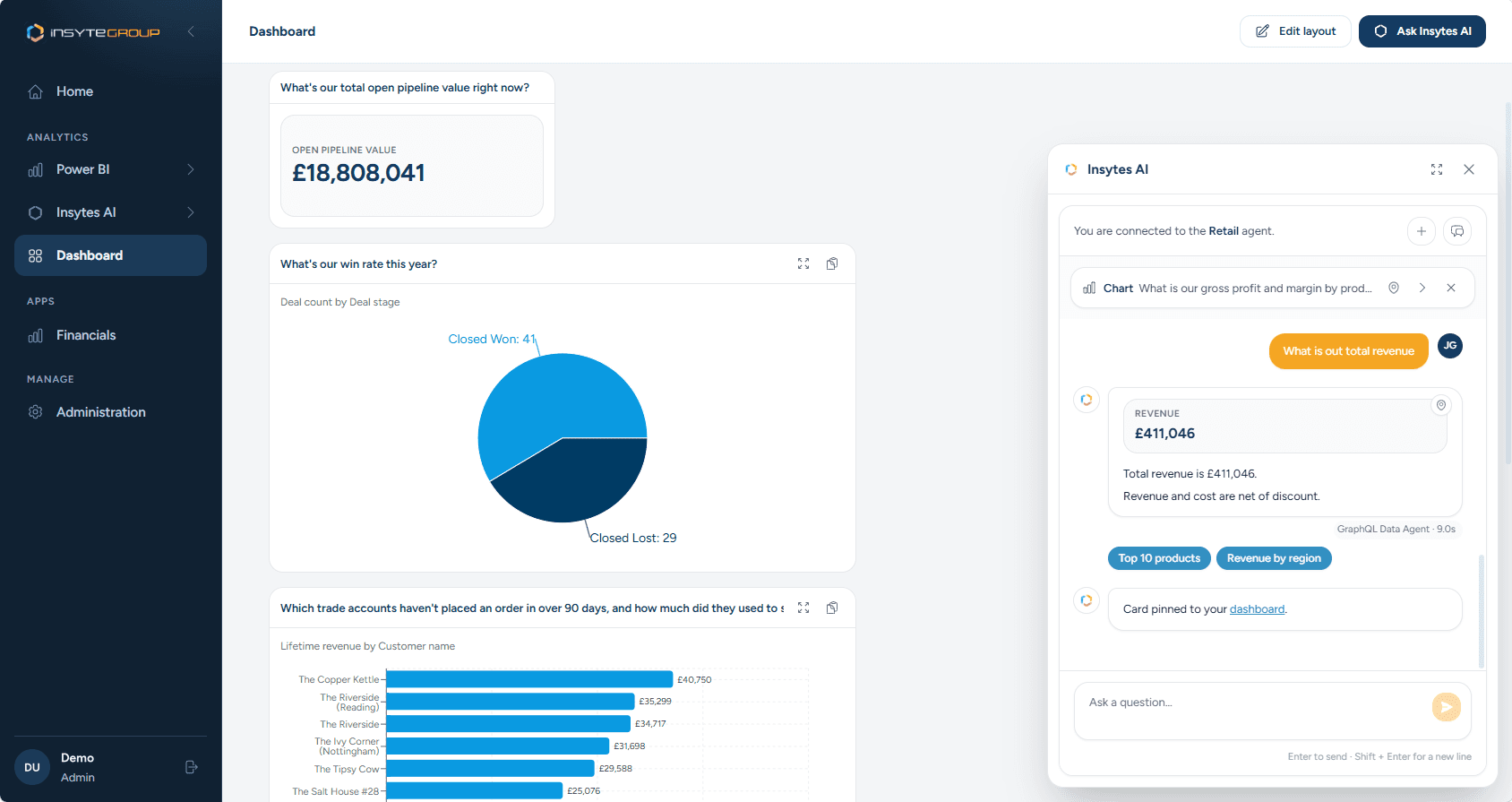Start a new chat with plus icon
The image size is (1512, 802).
(x=1422, y=231)
